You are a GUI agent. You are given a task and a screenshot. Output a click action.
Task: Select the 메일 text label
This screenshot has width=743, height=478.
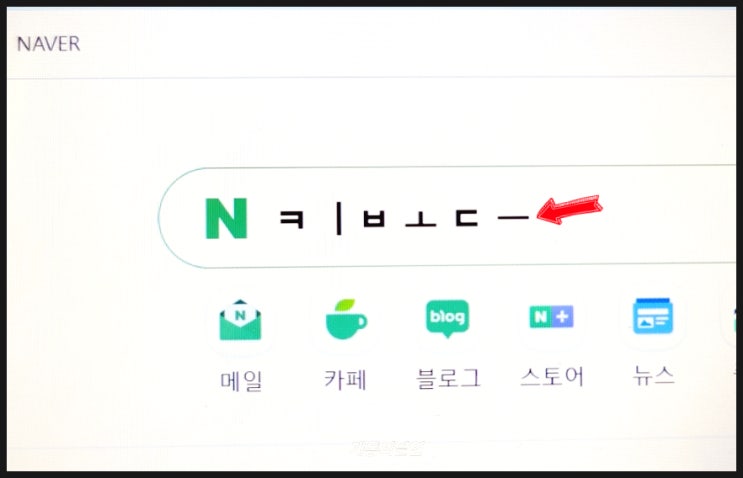(x=241, y=381)
